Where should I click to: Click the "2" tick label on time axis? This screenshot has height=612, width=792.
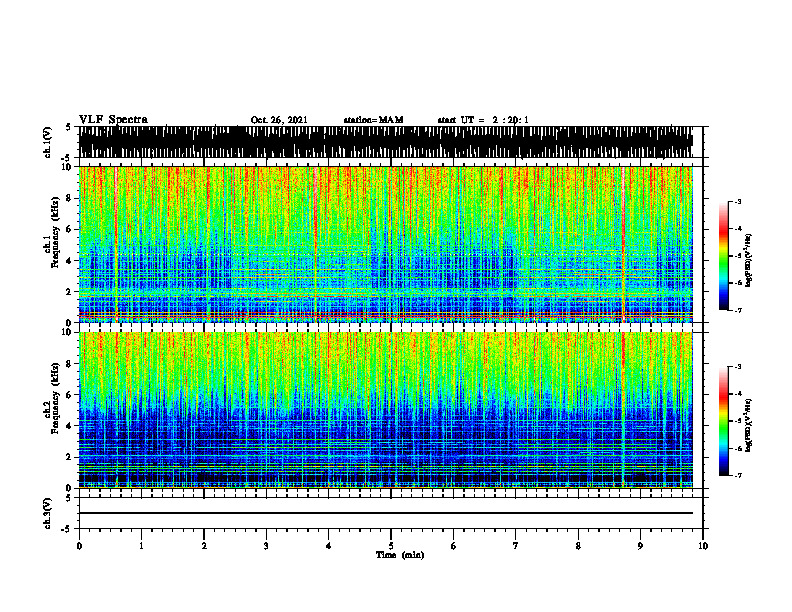coord(204,546)
